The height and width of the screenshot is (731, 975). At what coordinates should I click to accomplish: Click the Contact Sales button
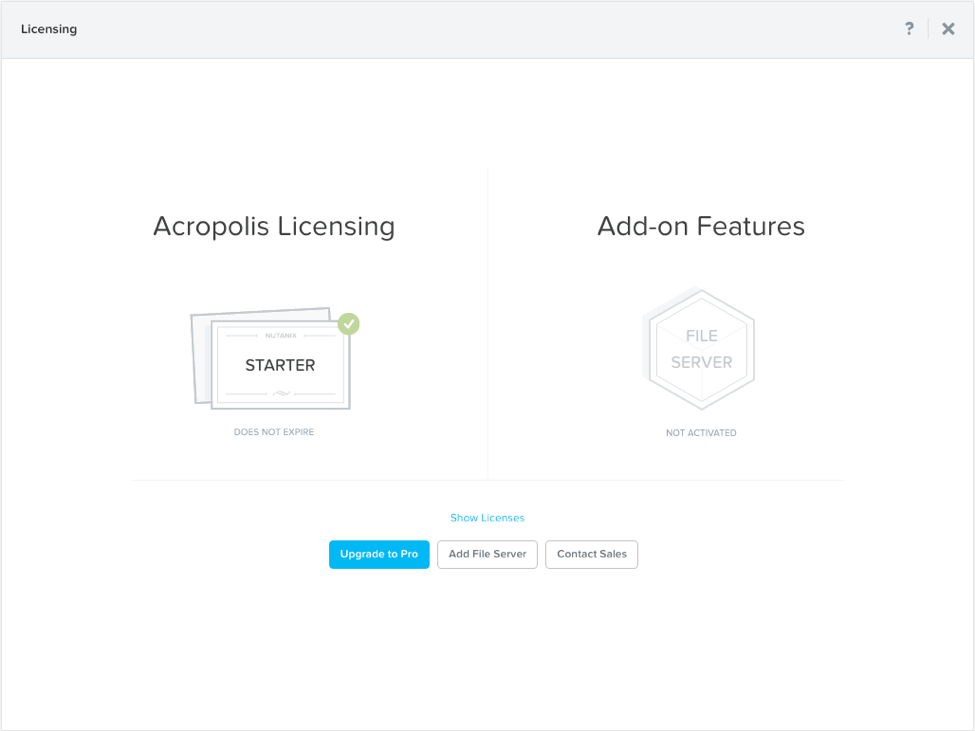(591, 554)
